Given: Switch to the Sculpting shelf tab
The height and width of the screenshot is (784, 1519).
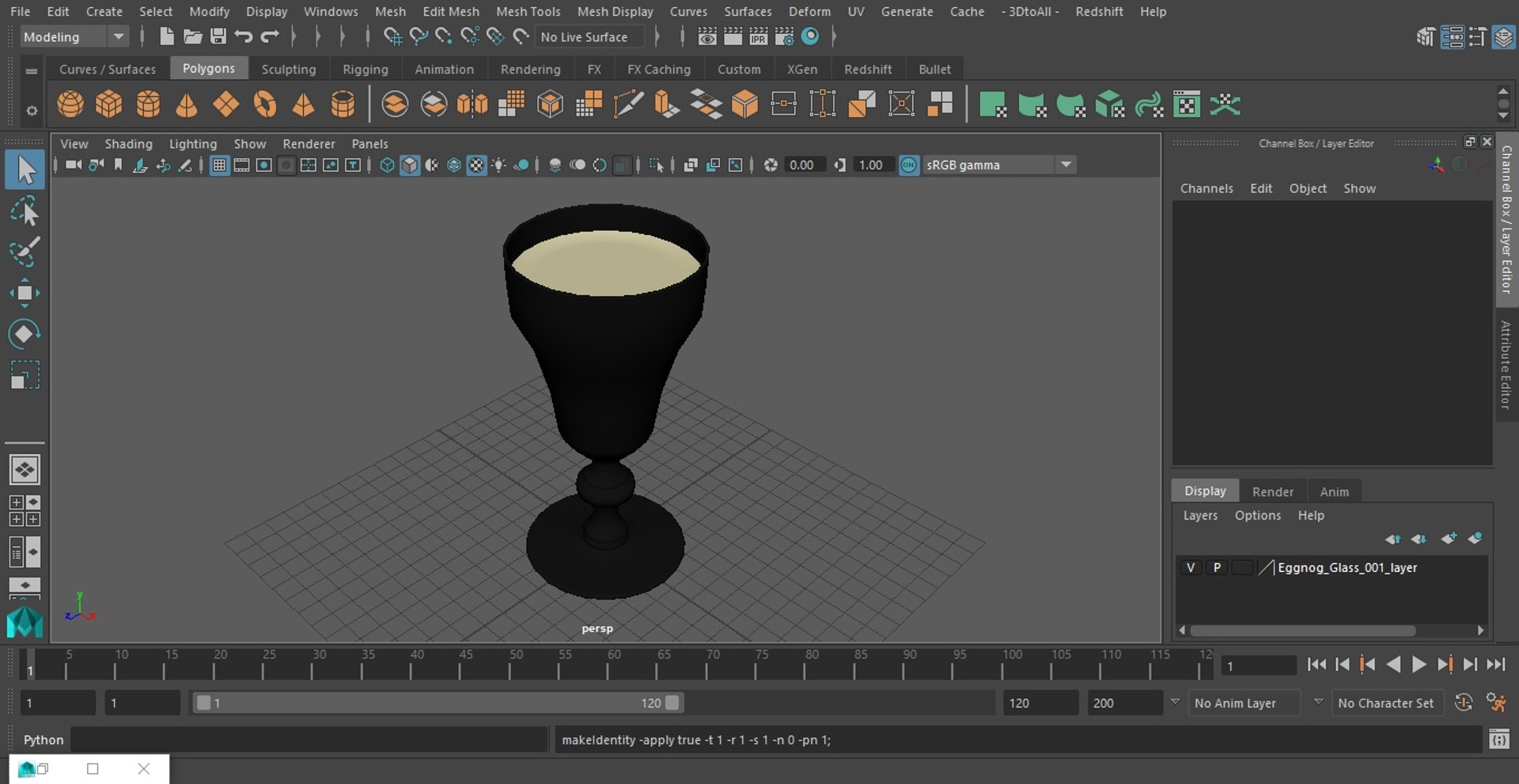Looking at the screenshot, I should pos(288,69).
